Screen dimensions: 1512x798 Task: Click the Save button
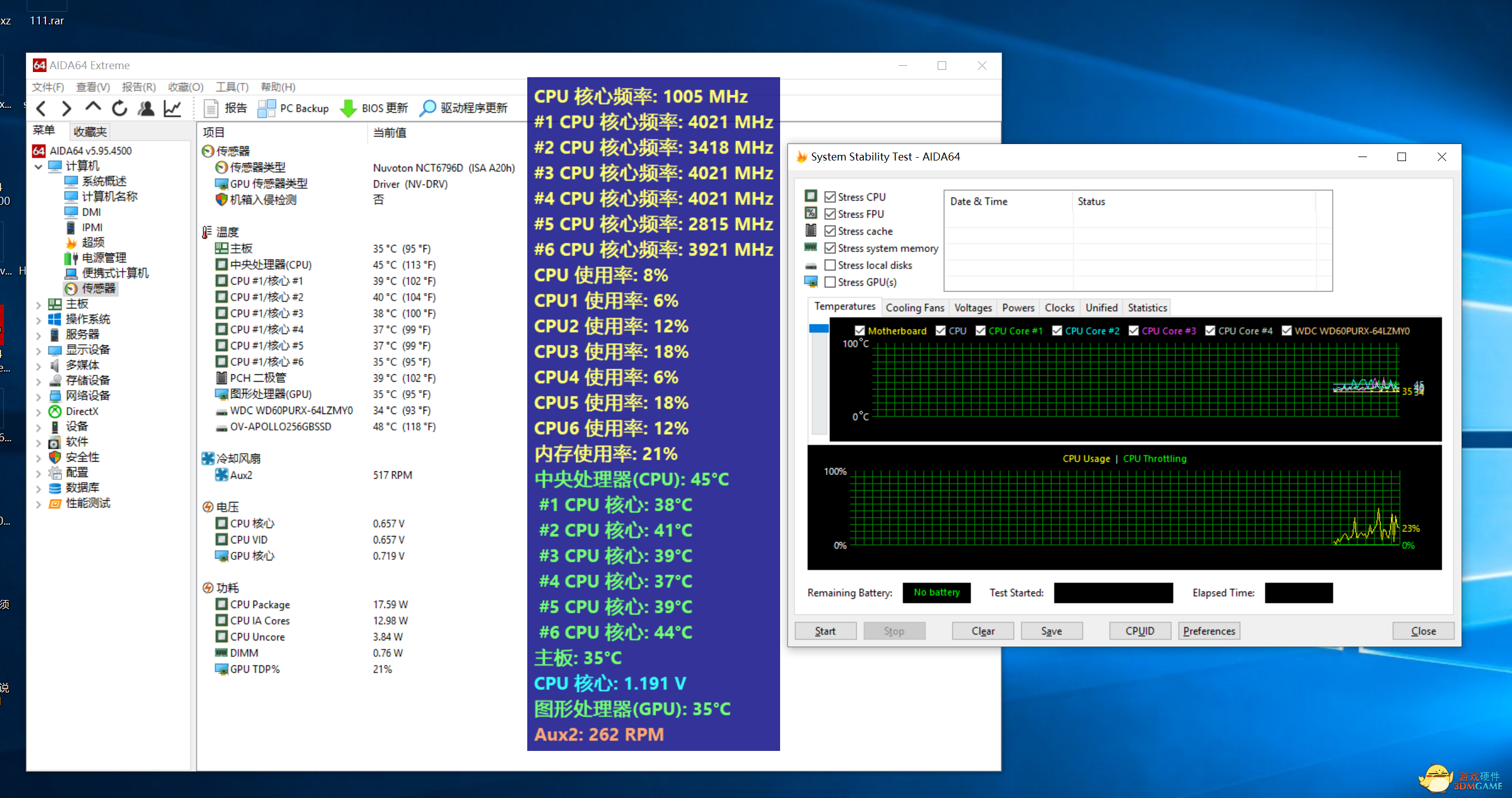point(1051,631)
